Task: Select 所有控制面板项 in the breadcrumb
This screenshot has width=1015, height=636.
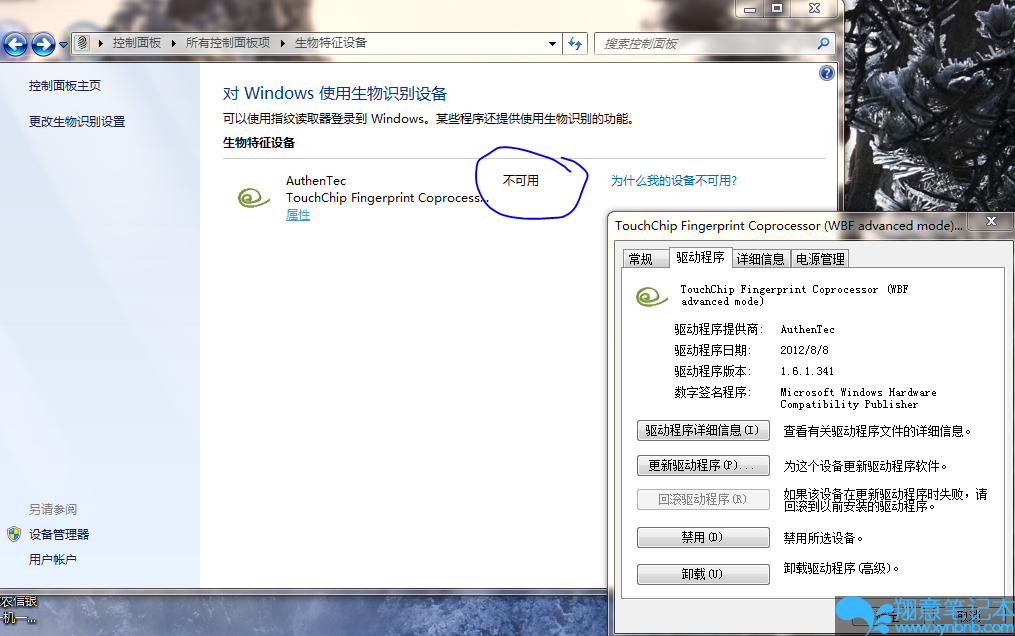Action: click(228, 43)
